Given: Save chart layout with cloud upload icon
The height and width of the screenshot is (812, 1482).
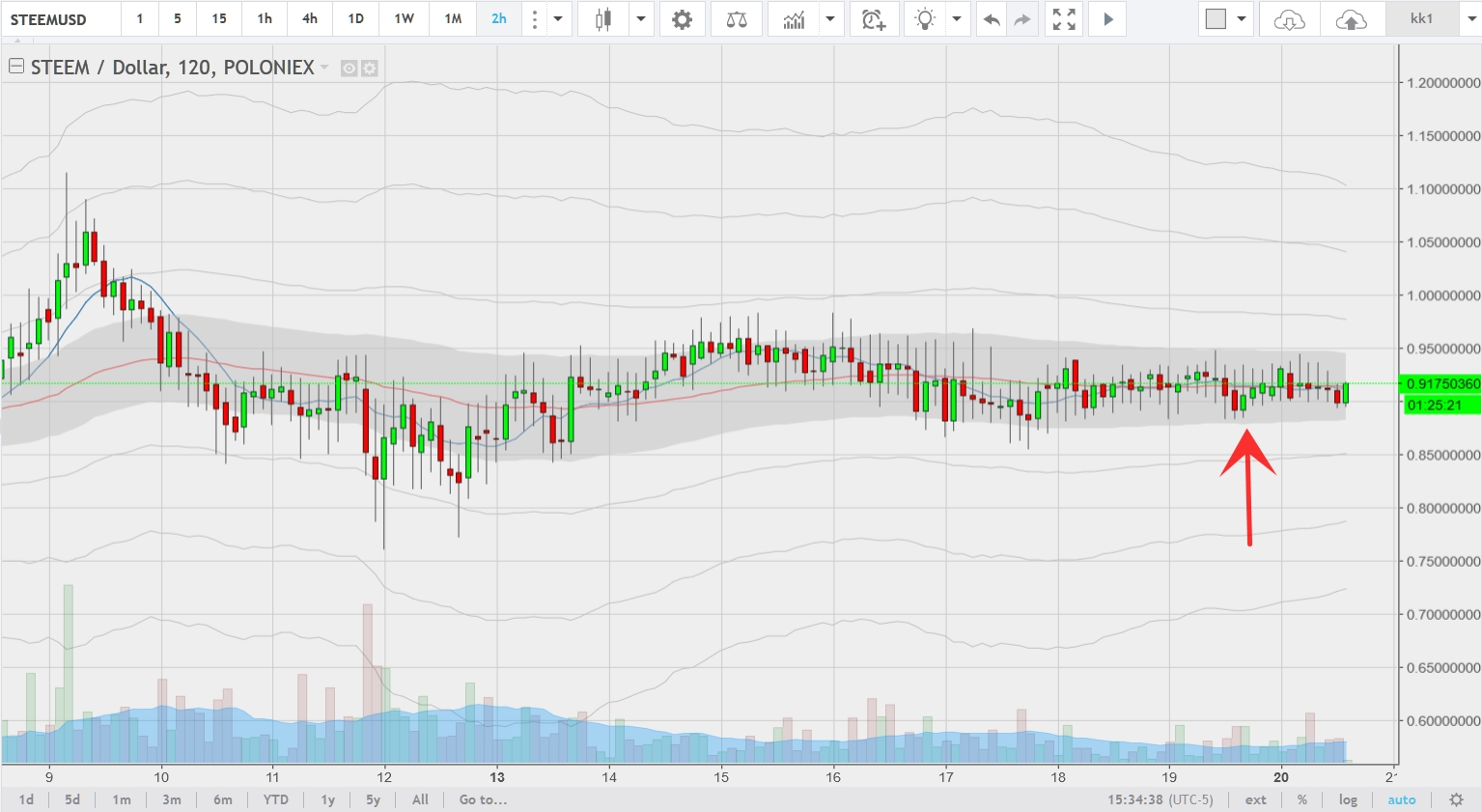Looking at the screenshot, I should [1351, 19].
